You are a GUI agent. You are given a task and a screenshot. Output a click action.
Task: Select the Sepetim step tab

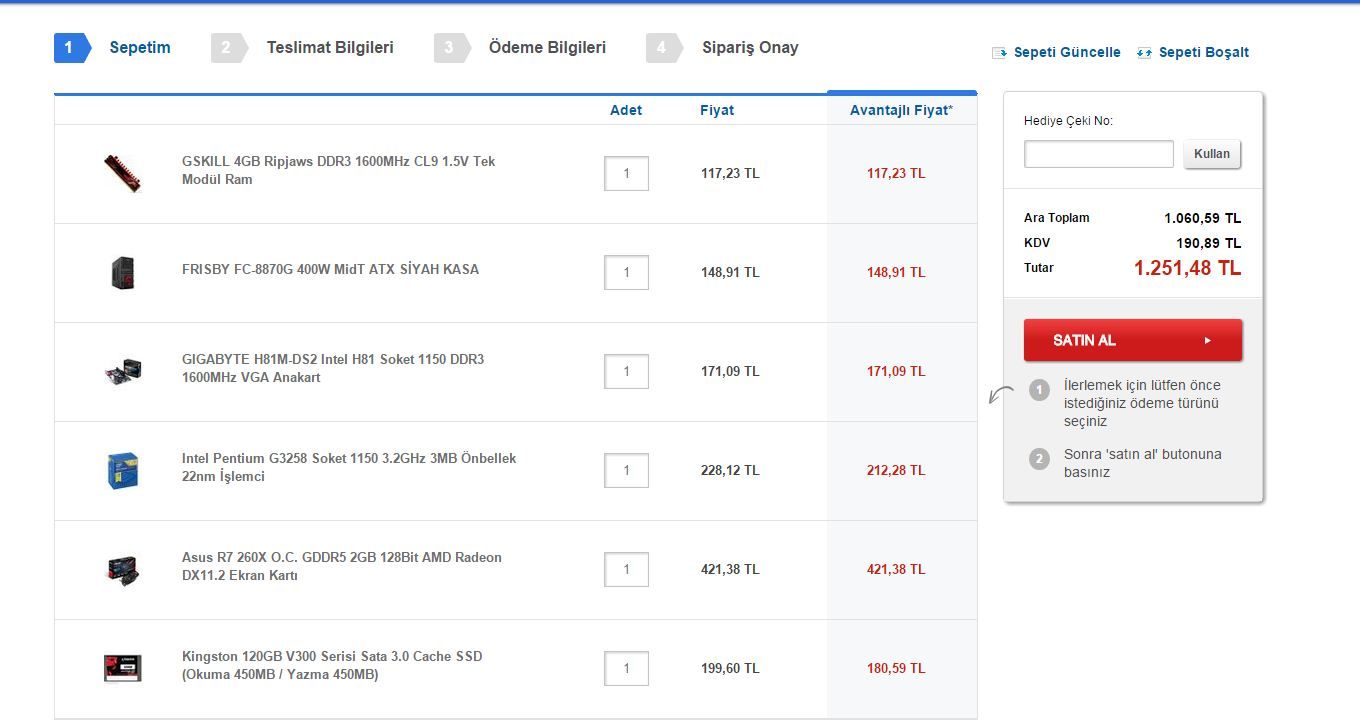coord(139,48)
